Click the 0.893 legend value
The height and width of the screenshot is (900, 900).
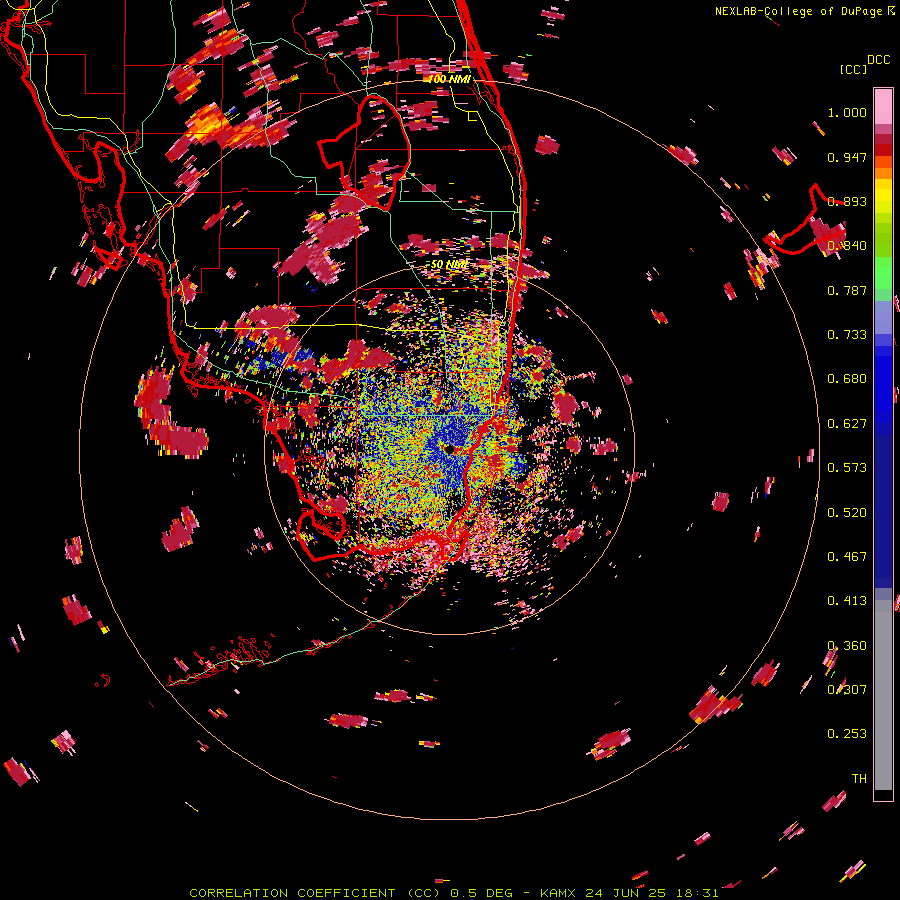point(847,201)
